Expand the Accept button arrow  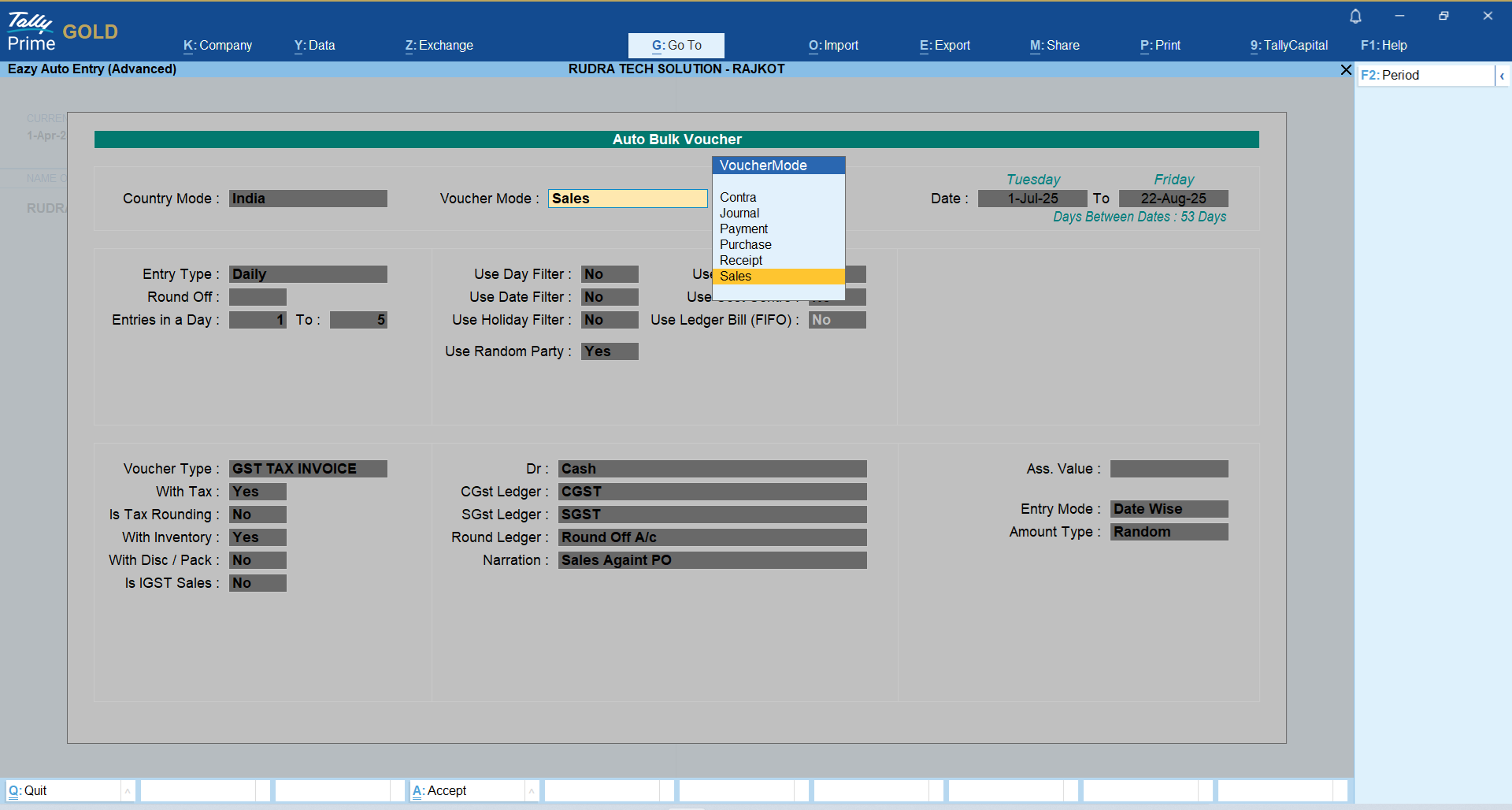pyautogui.click(x=532, y=791)
